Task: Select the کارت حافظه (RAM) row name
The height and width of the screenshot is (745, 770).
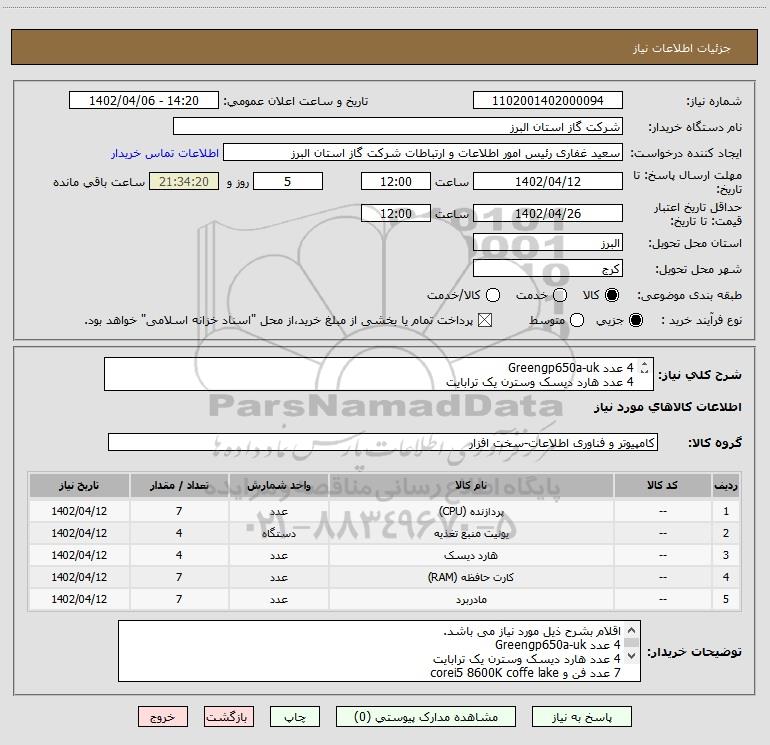Action: pos(471,578)
